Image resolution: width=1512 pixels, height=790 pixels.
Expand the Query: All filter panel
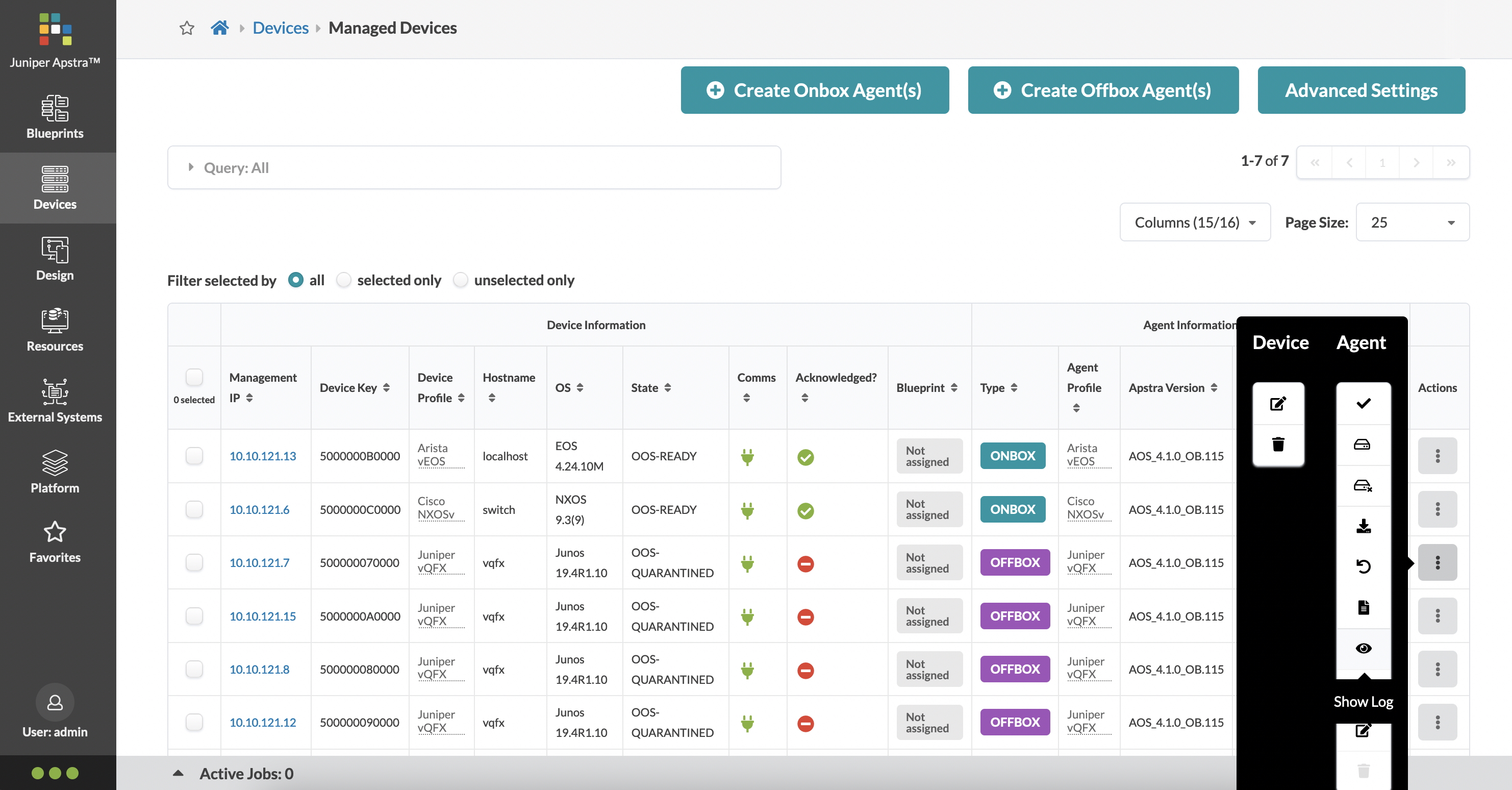pyautogui.click(x=474, y=167)
